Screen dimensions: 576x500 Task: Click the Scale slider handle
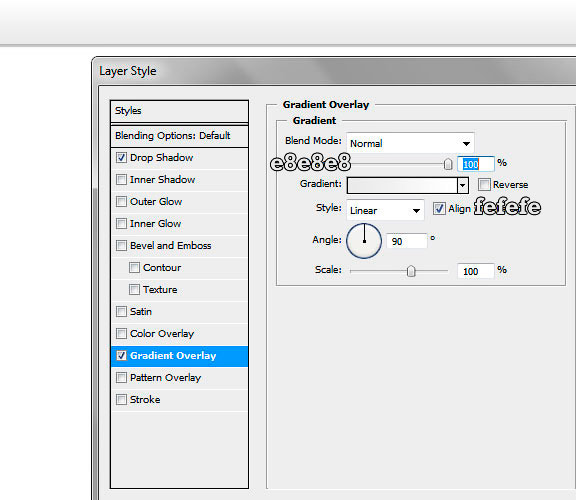(411, 271)
